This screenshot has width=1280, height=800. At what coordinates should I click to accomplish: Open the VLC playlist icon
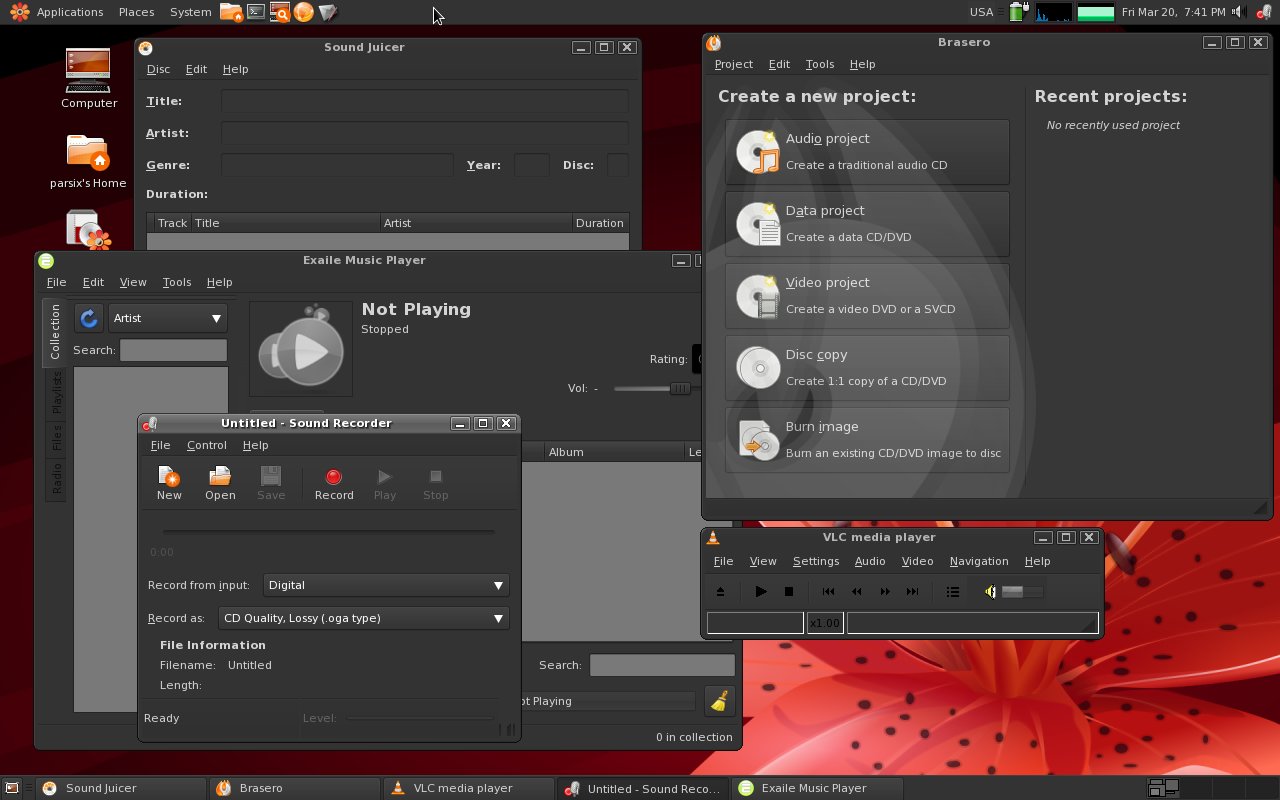[x=953, y=591]
